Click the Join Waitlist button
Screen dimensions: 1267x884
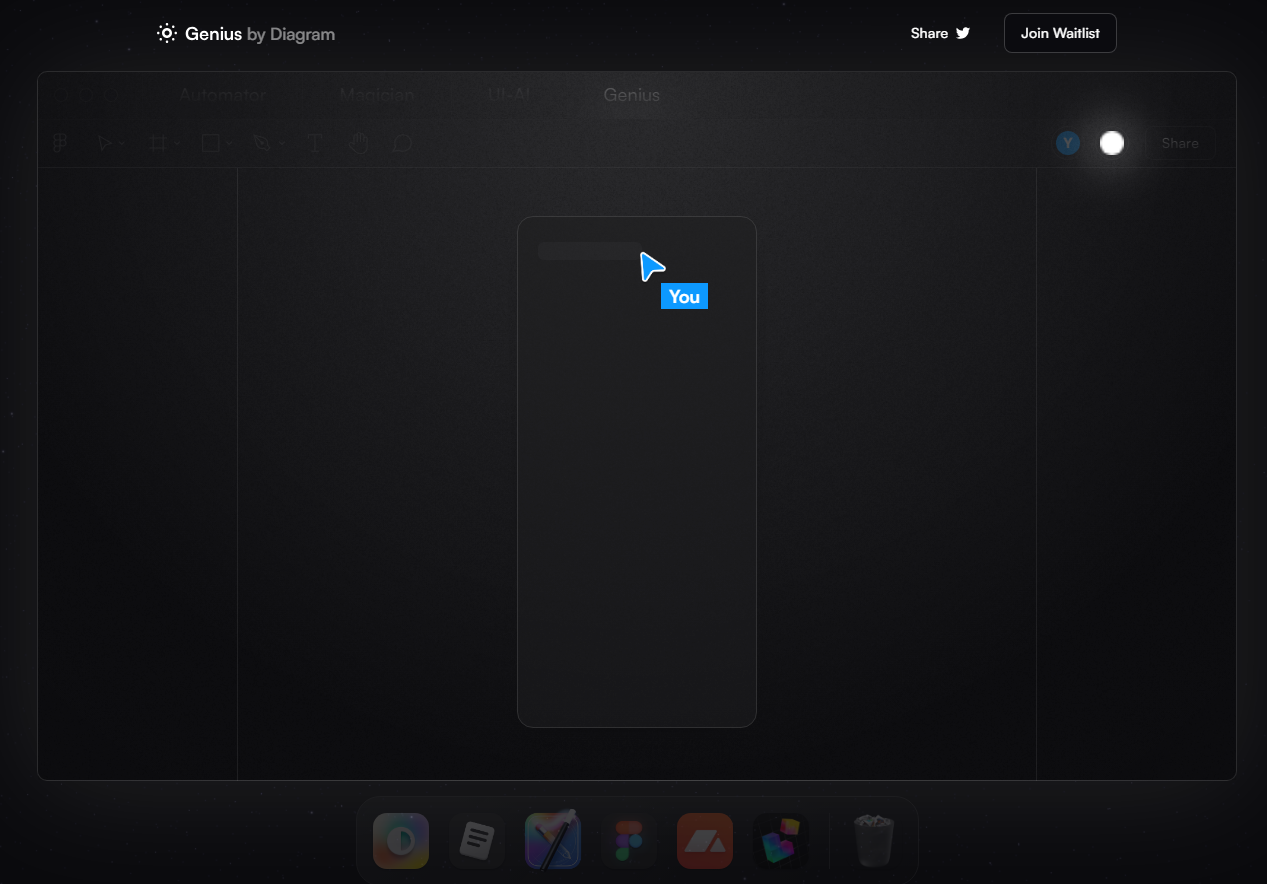[x=1060, y=33]
